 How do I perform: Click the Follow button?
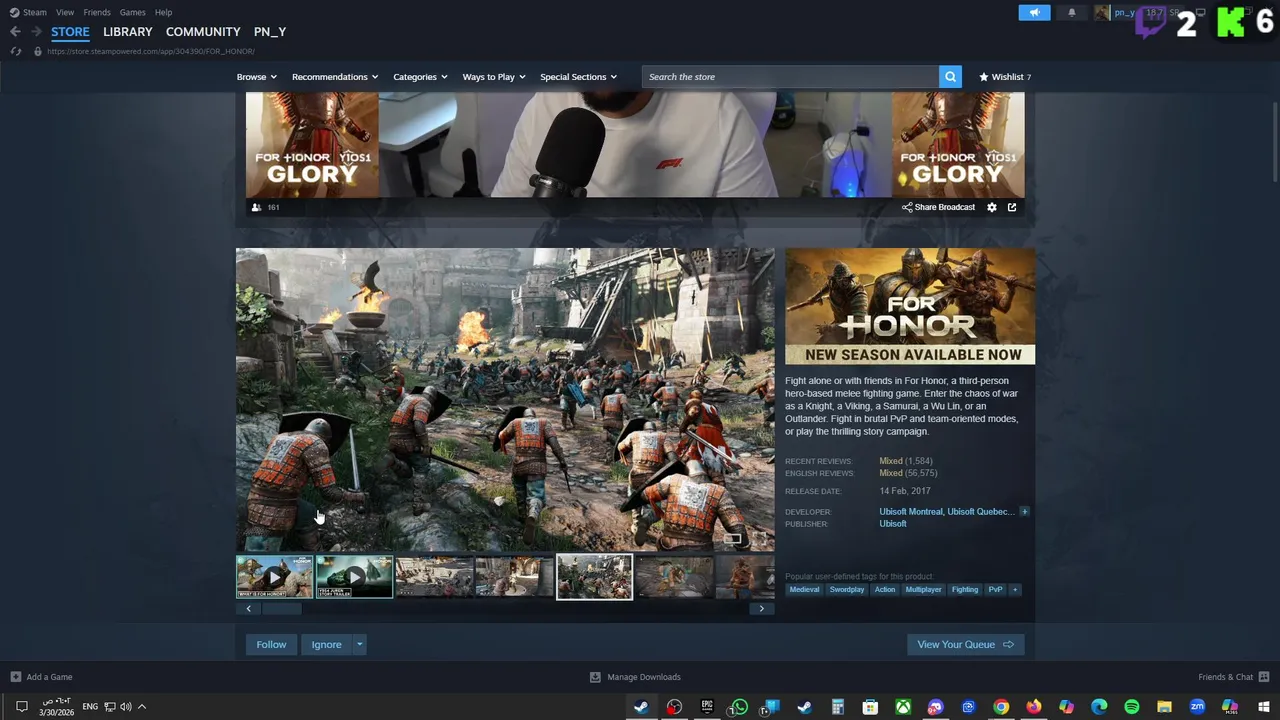pyautogui.click(x=271, y=645)
